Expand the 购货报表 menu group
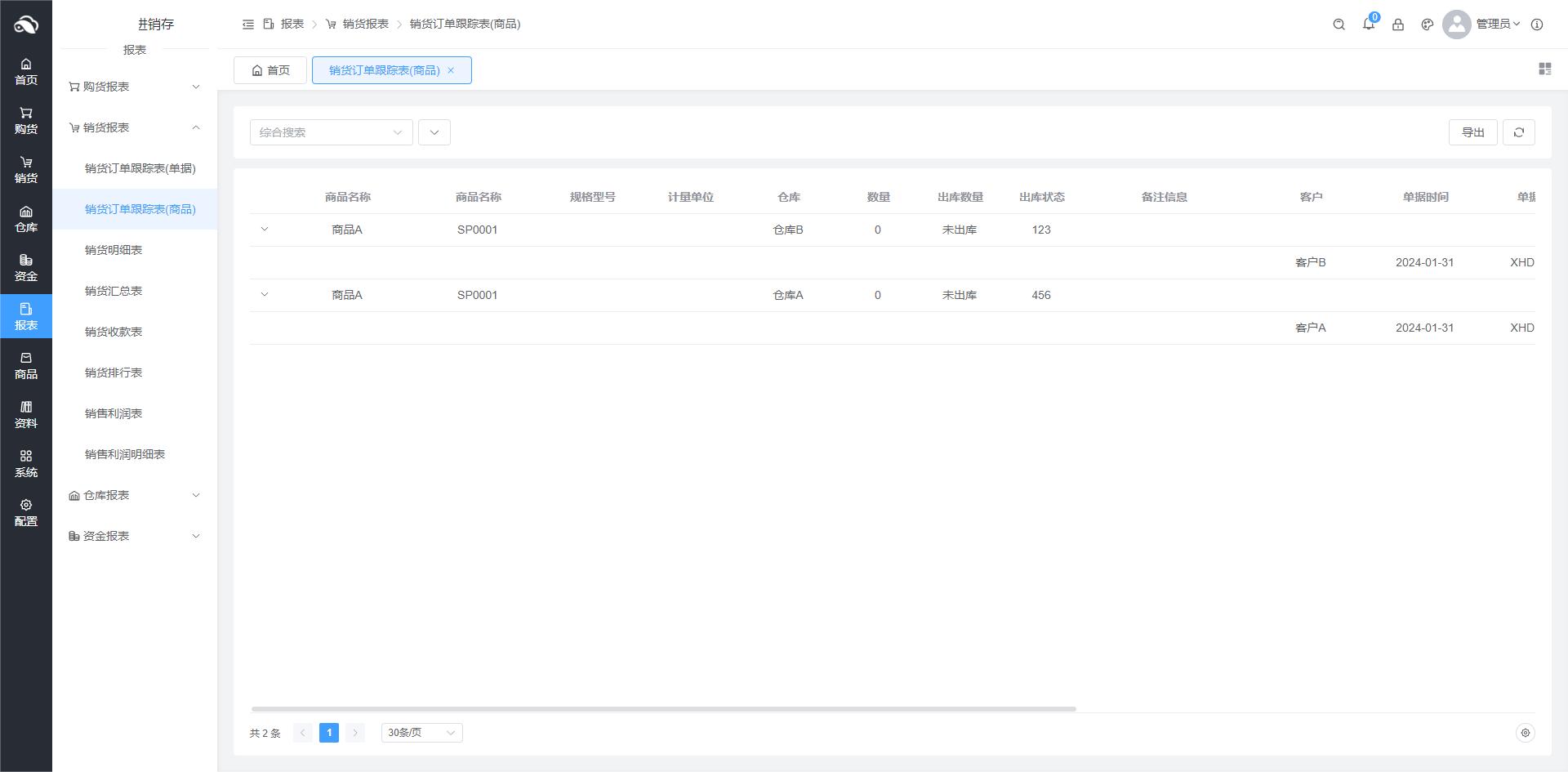The width and height of the screenshot is (1568, 772). pos(135,87)
